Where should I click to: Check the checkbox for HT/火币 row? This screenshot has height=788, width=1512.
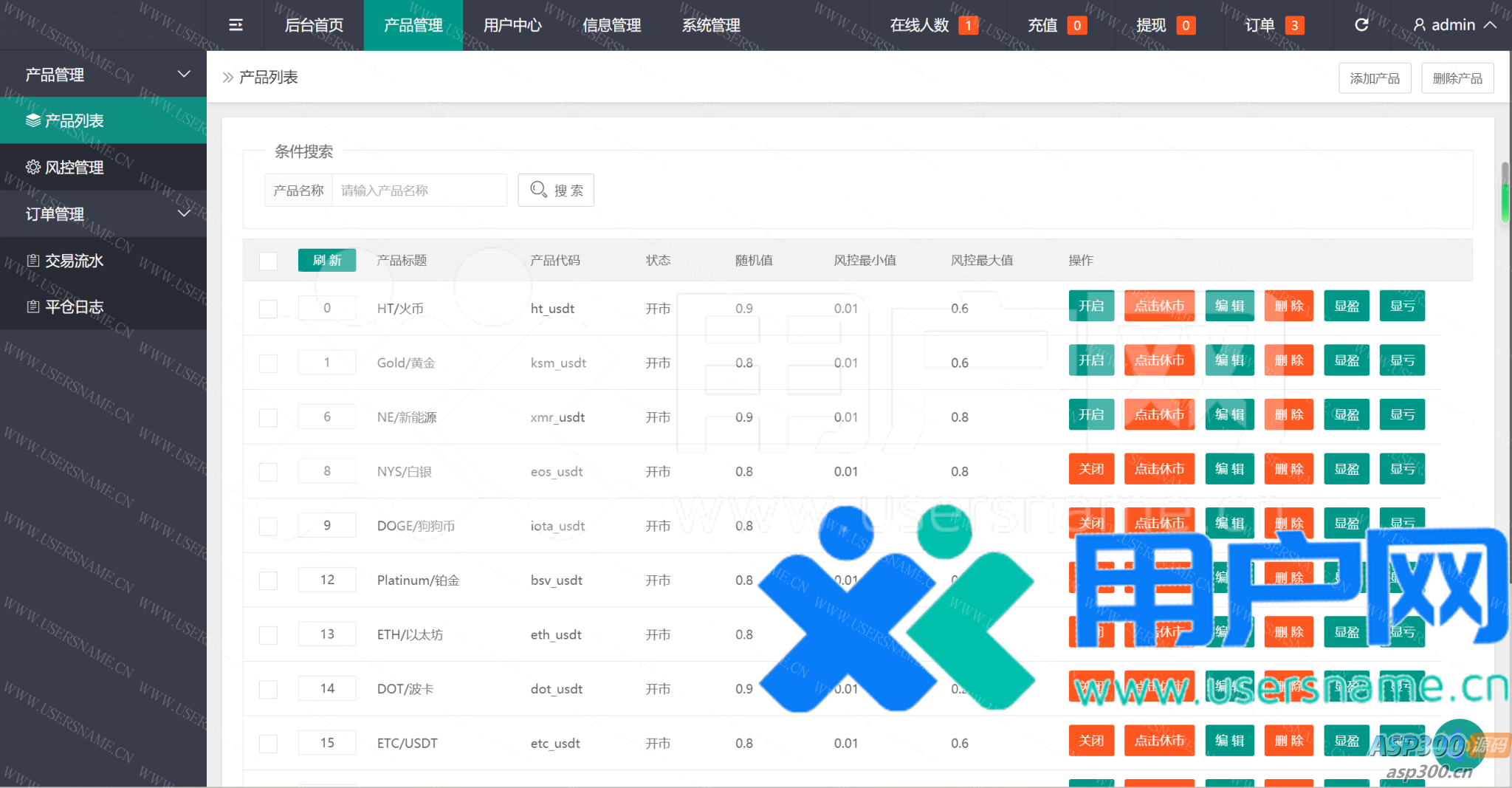(x=268, y=309)
